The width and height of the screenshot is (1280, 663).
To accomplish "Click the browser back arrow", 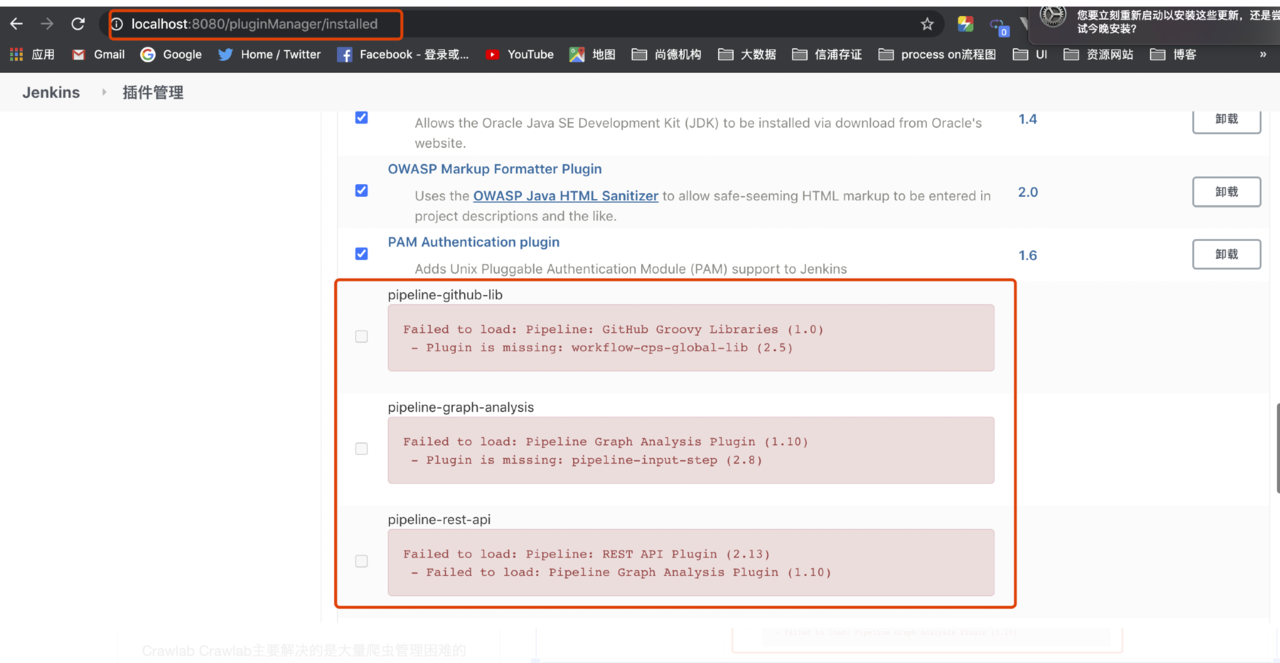I will click(x=17, y=24).
